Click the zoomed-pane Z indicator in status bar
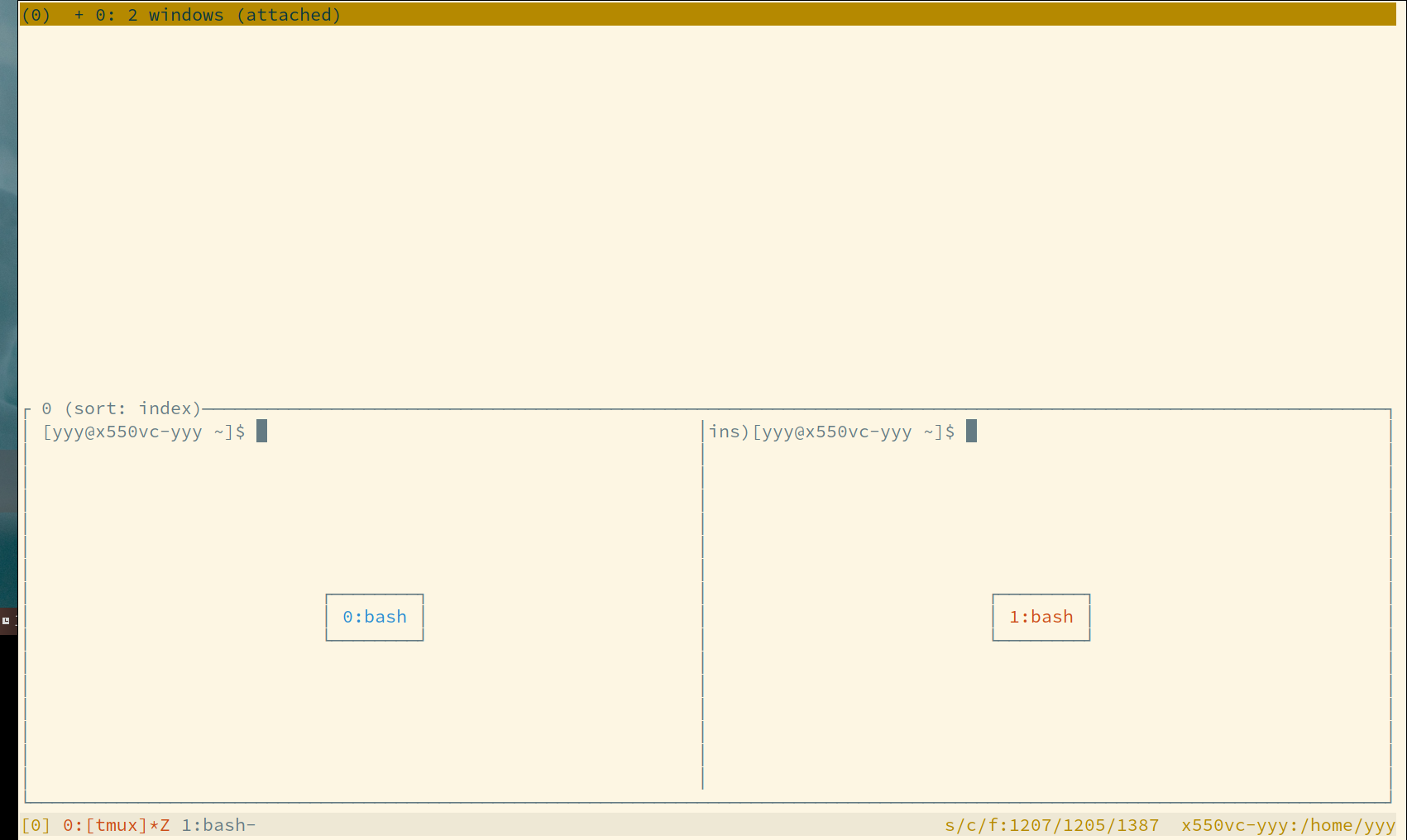This screenshot has width=1407, height=840. point(164,824)
